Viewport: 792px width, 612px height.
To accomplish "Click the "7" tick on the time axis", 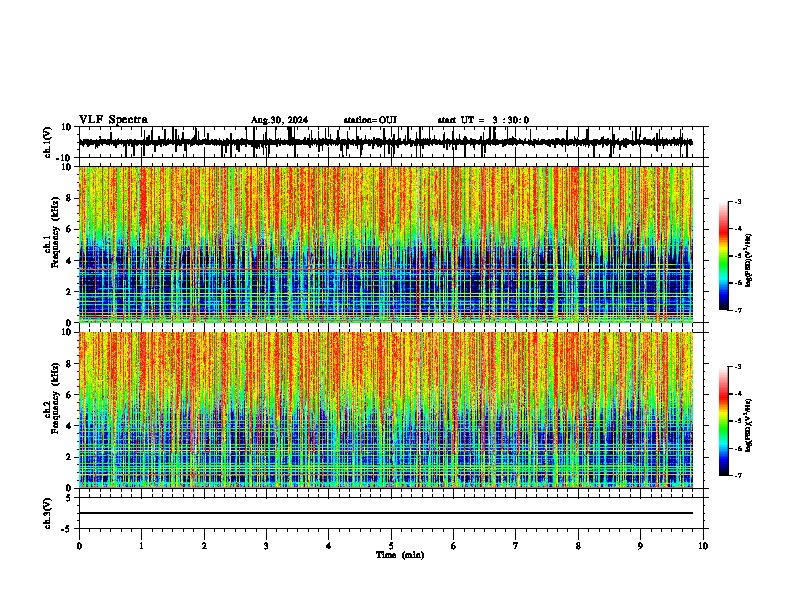I will pos(516,546).
